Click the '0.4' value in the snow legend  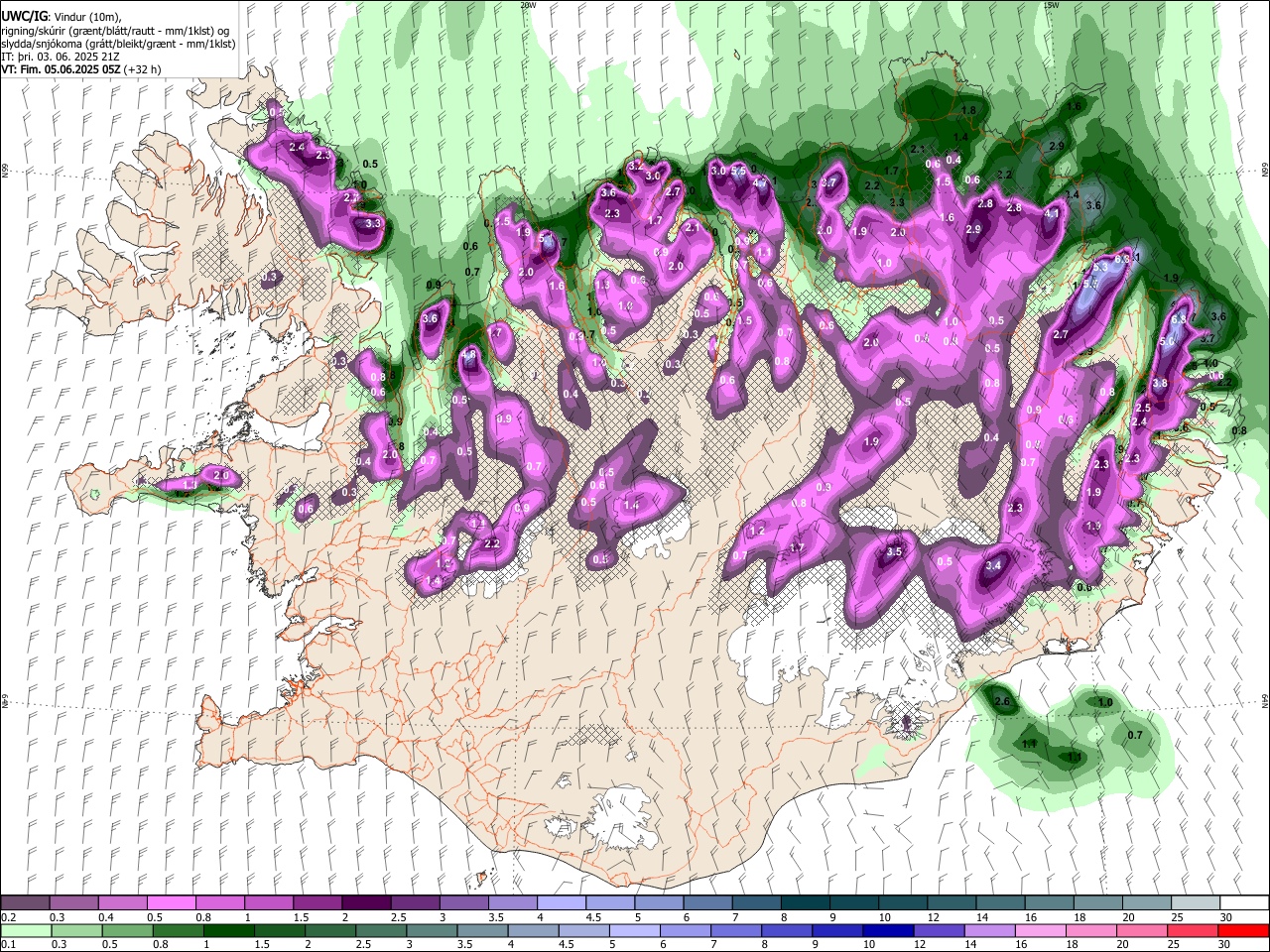[x=106, y=917]
